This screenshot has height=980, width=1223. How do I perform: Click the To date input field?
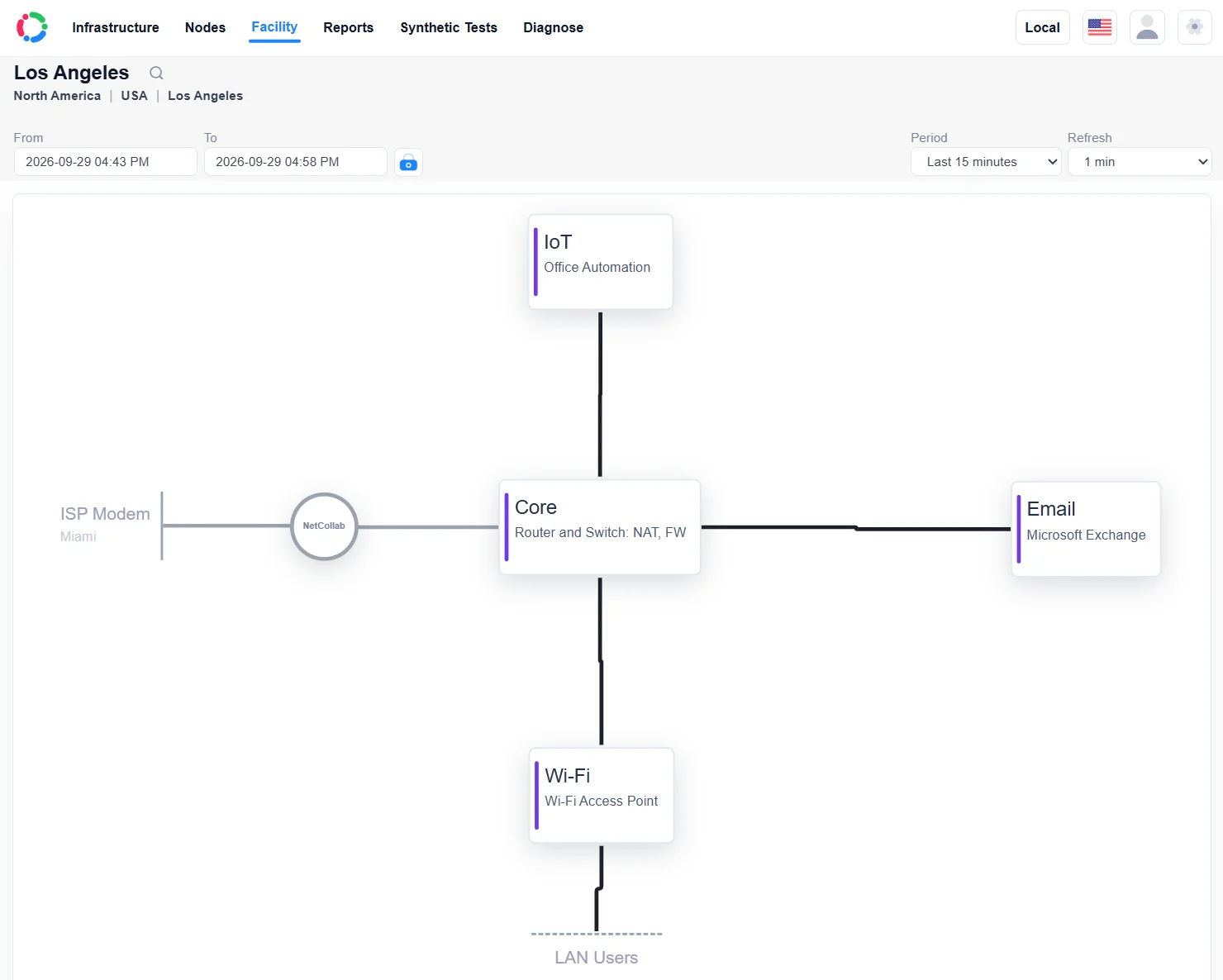(296, 162)
